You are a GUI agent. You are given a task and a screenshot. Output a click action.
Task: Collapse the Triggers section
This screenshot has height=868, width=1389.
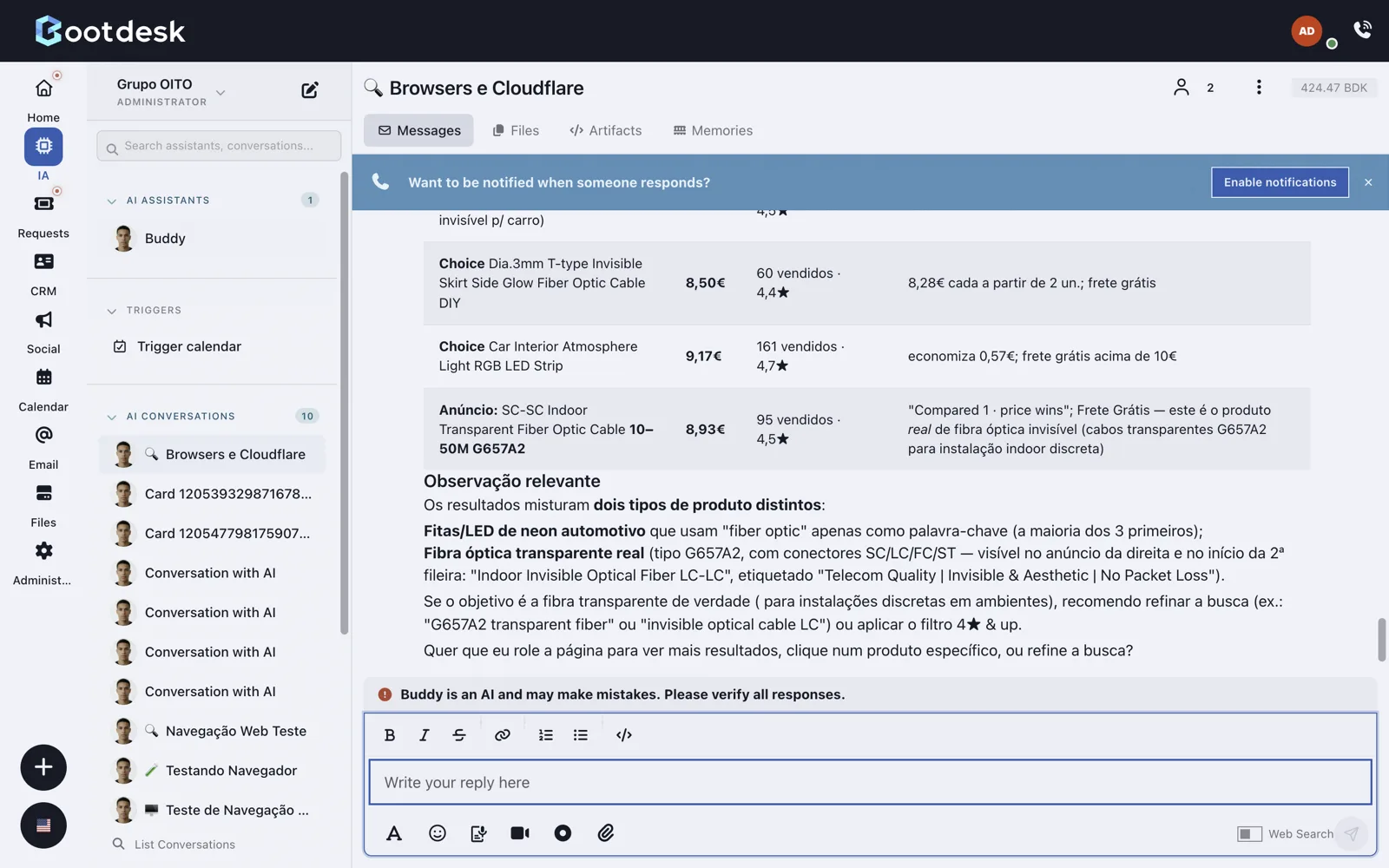pos(111,311)
